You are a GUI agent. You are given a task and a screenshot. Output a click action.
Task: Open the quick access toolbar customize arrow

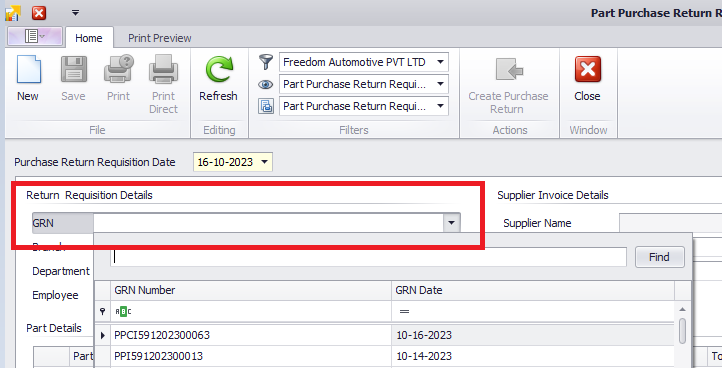(76, 13)
